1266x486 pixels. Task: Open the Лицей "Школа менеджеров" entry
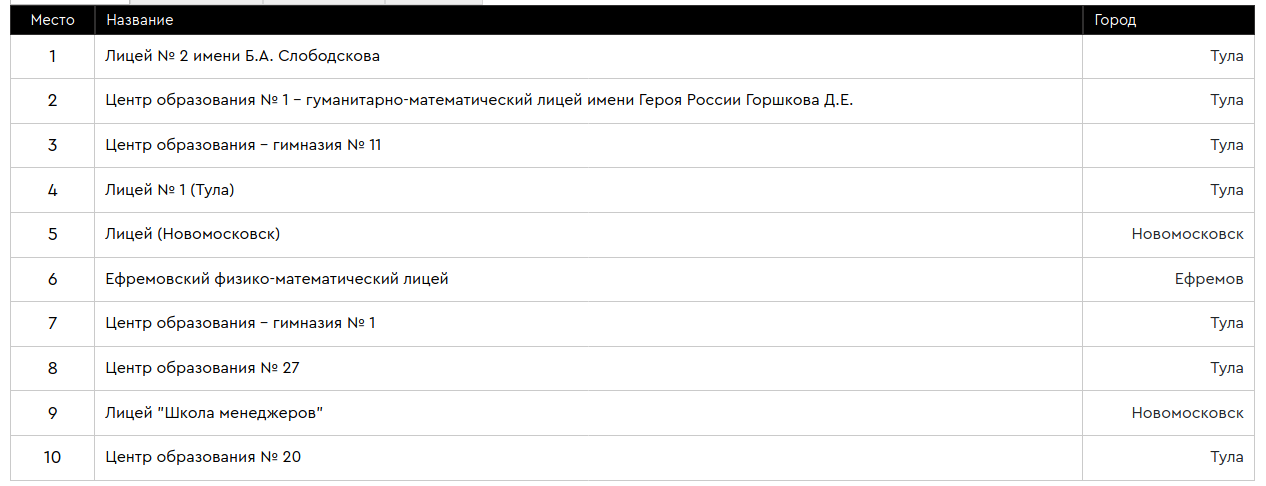214,413
